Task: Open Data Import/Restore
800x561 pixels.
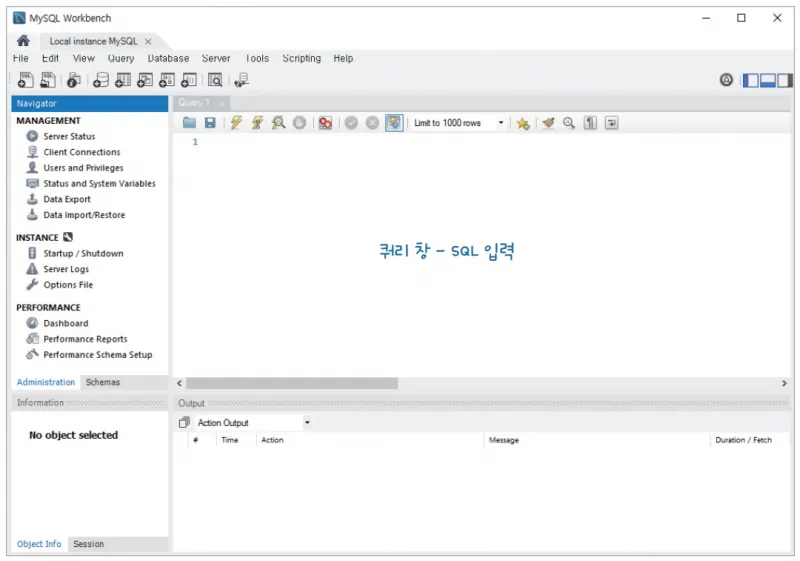Action: (x=84, y=215)
